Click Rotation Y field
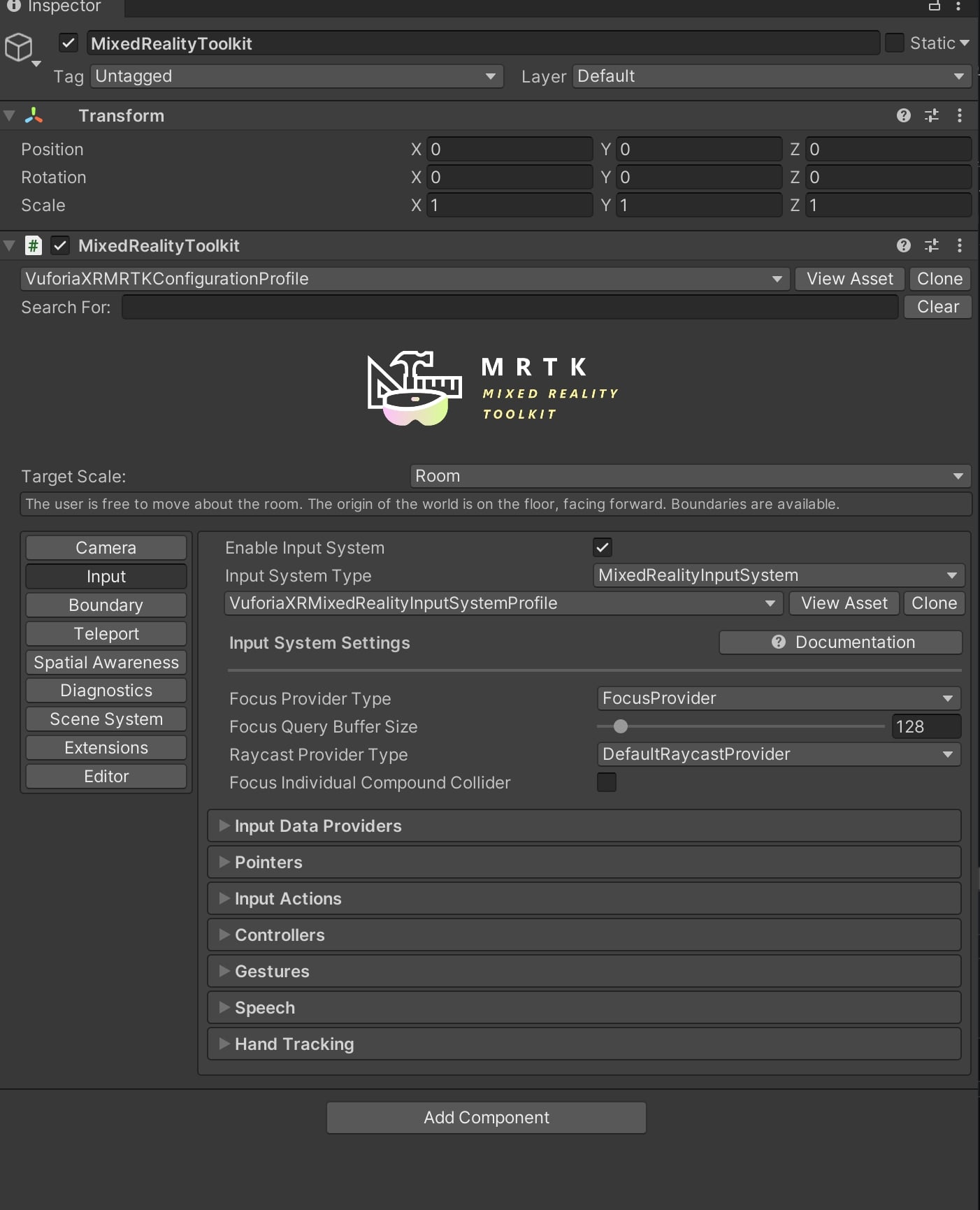 pyautogui.click(x=699, y=177)
